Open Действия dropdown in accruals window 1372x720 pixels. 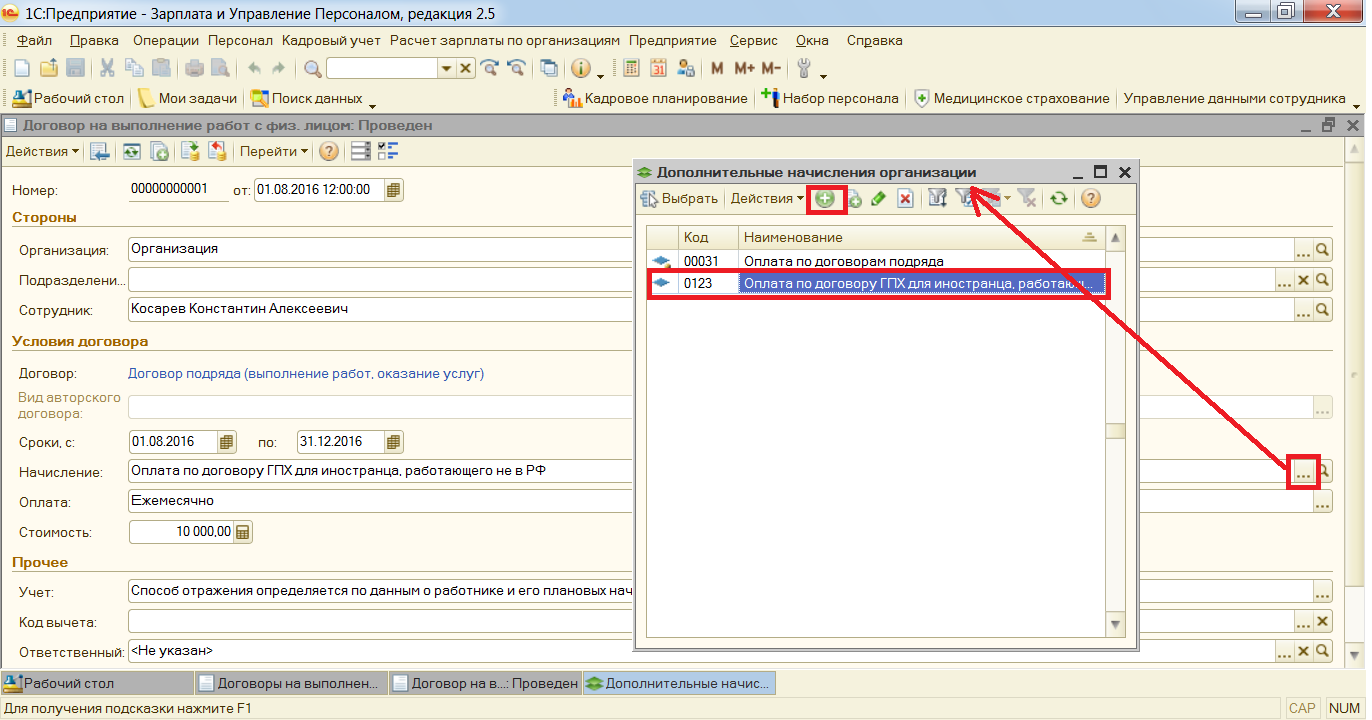[767, 199]
